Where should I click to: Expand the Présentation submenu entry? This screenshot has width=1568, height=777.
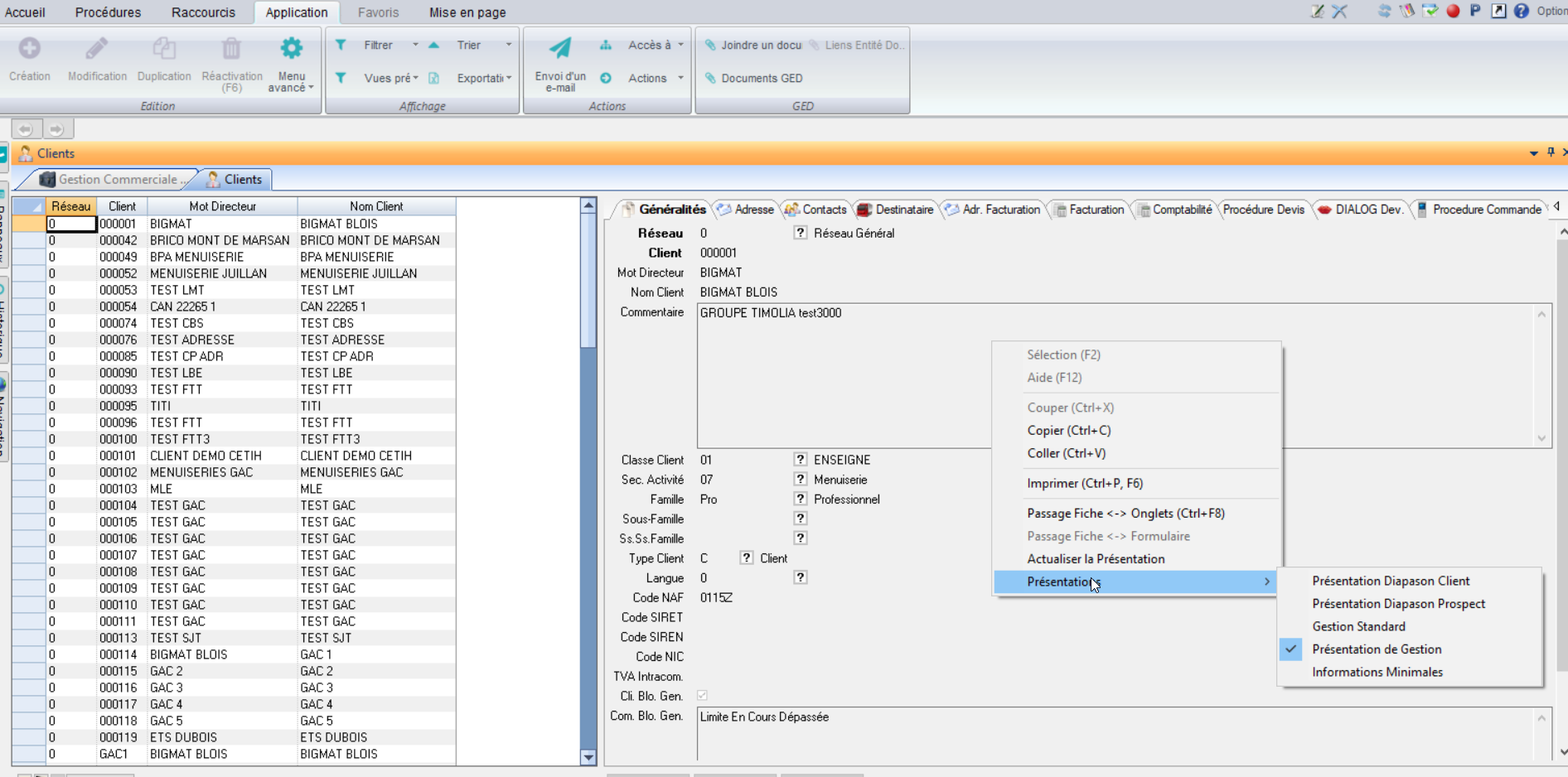click(1135, 582)
